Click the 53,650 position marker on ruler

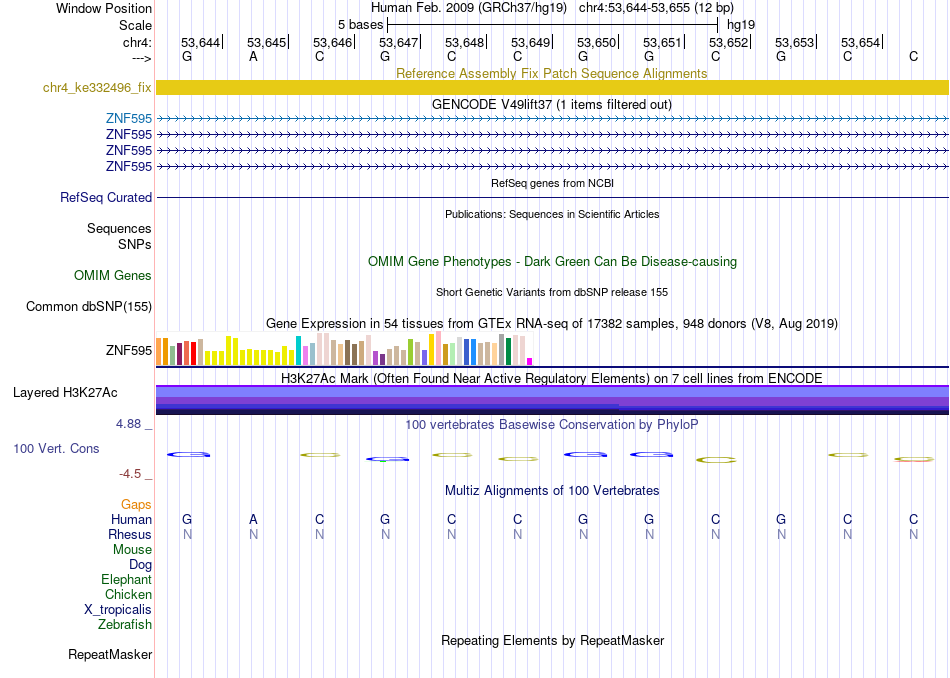coord(596,42)
